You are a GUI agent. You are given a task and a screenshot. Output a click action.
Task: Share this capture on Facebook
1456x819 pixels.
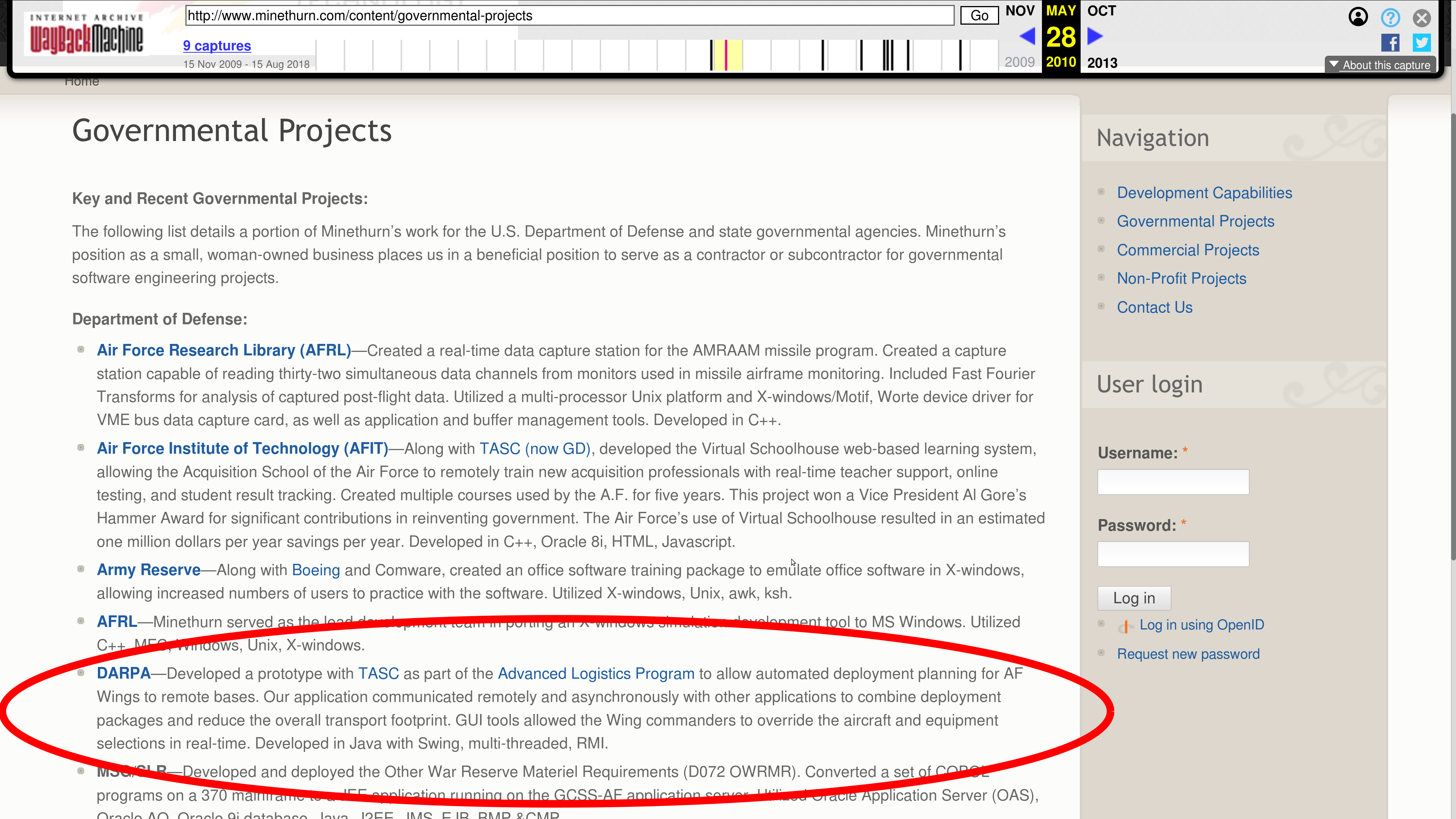point(1390,43)
